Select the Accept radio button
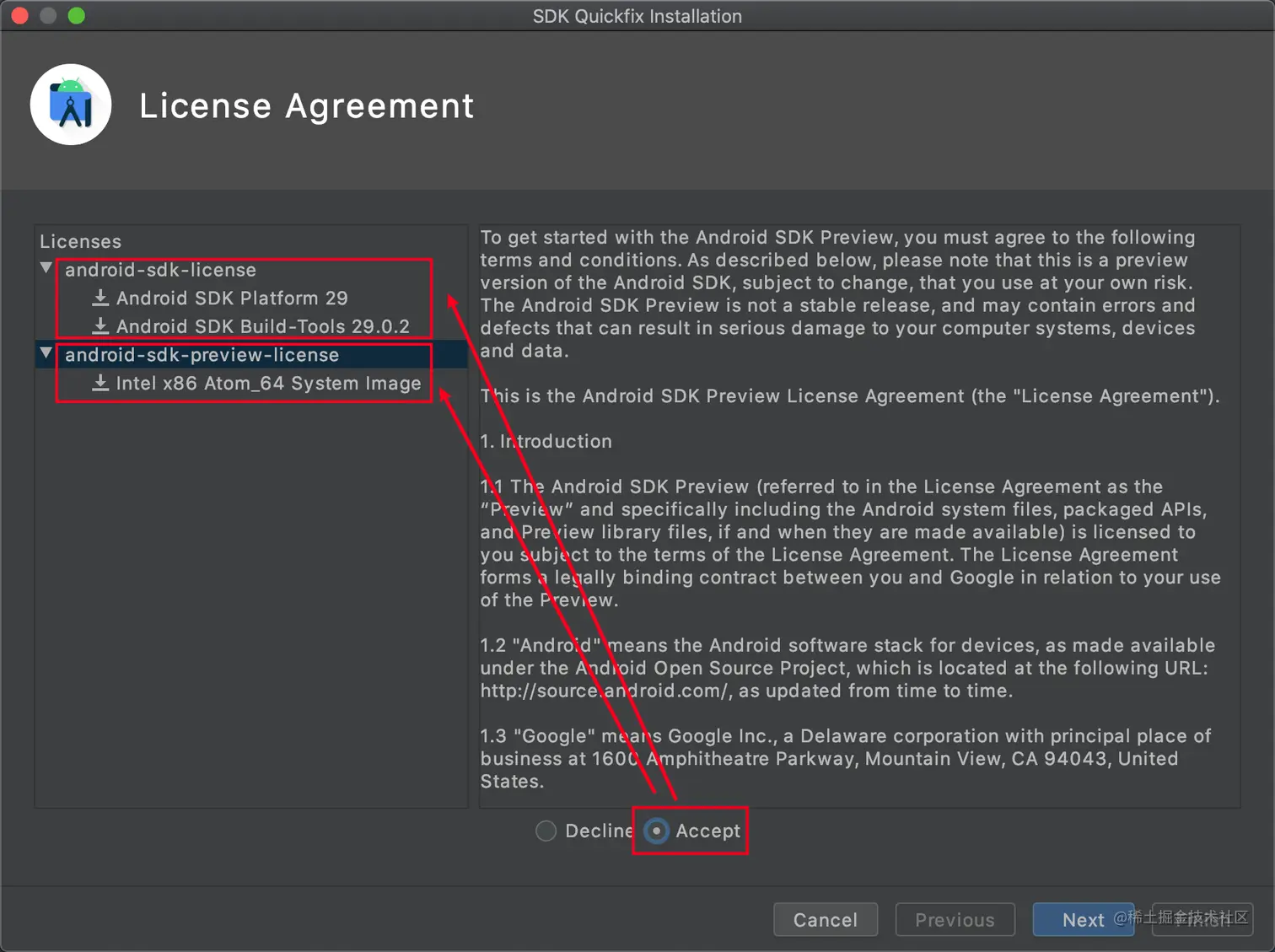The width and height of the screenshot is (1275, 952). tap(656, 831)
